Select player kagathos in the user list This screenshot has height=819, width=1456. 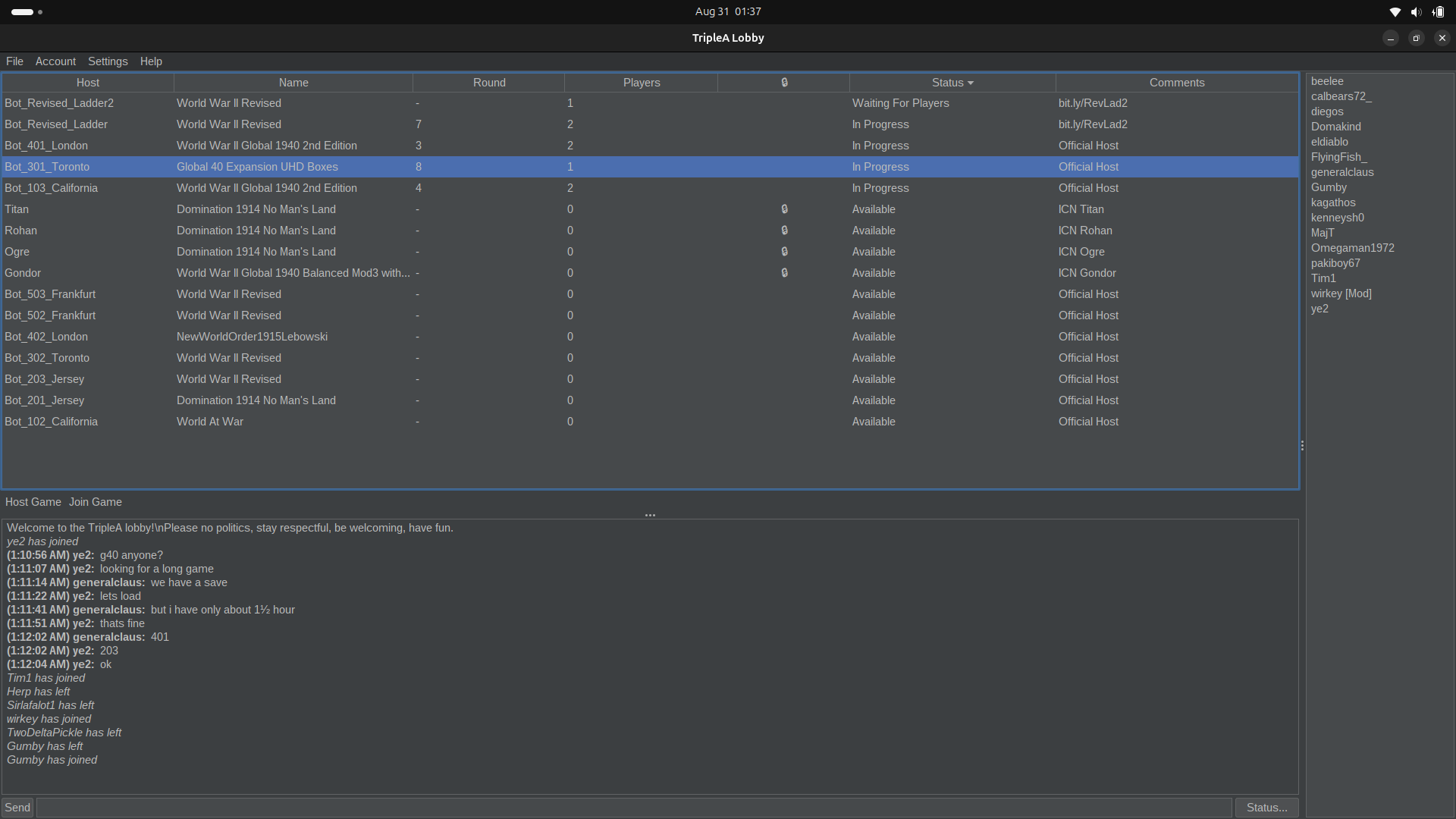pos(1333,202)
